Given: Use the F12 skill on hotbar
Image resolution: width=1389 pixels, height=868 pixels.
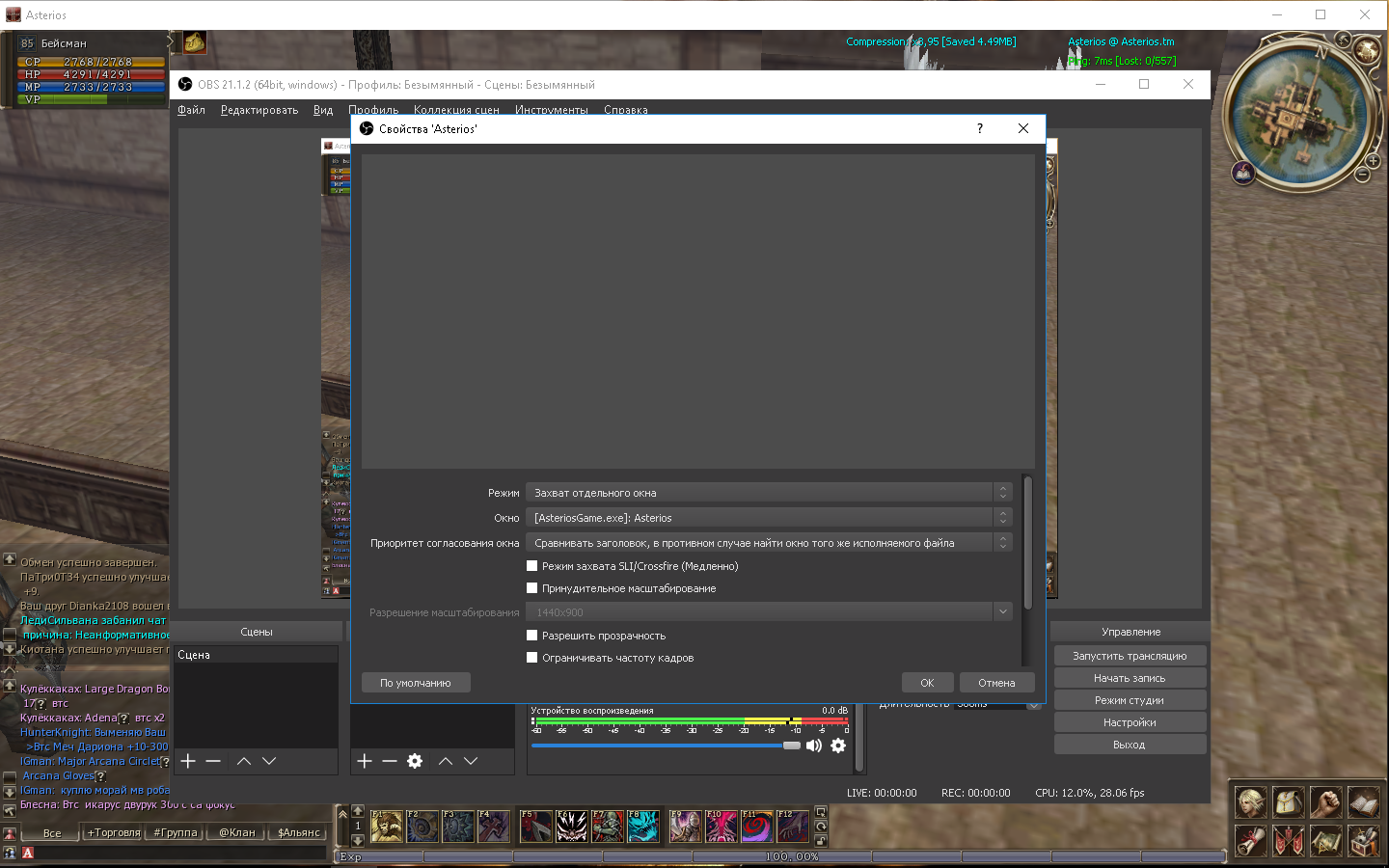Looking at the screenshot, I should (792, 827).
